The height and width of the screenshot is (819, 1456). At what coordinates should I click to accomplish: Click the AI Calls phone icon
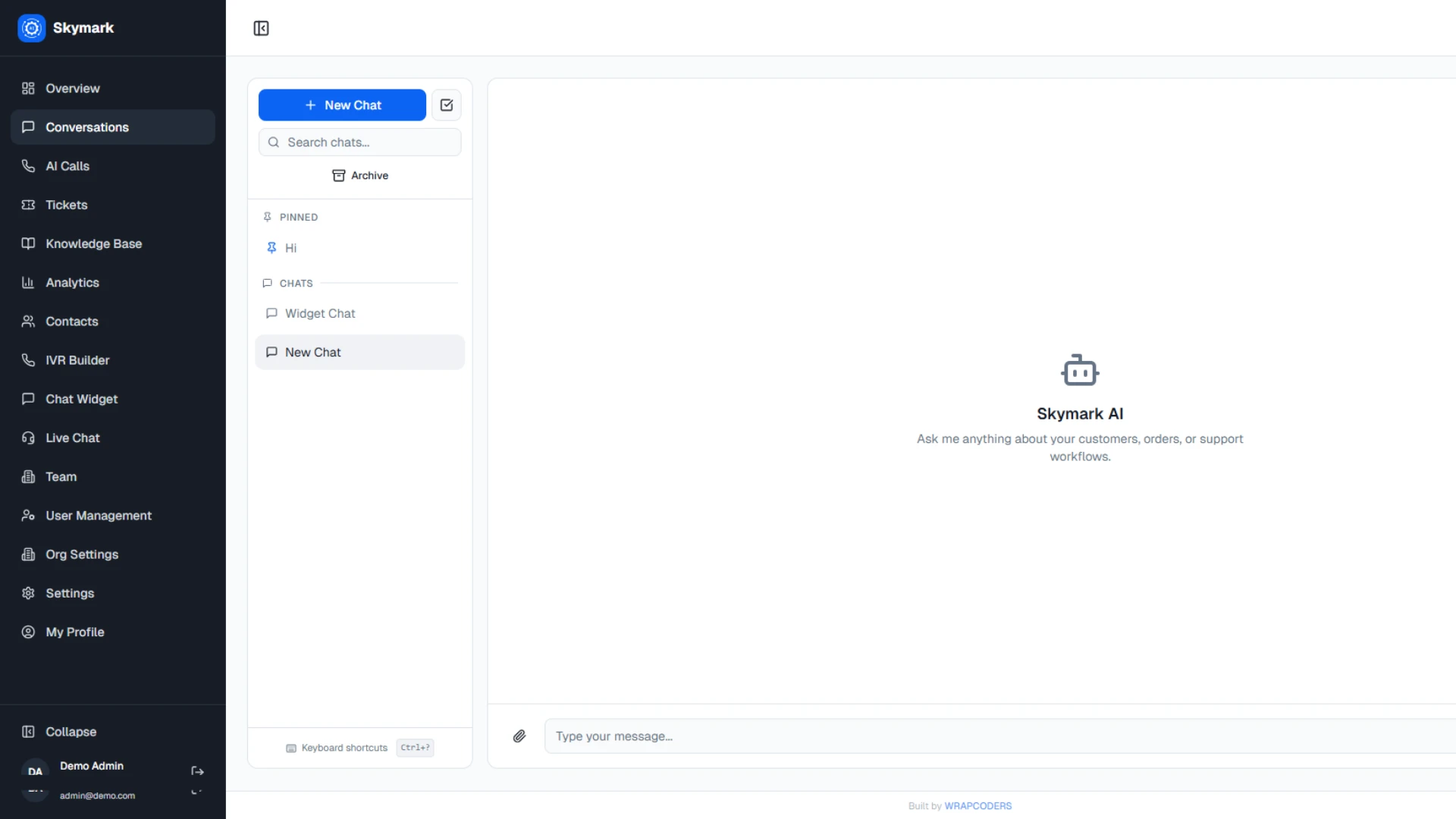pyautogui.click(x=28, y=165)
